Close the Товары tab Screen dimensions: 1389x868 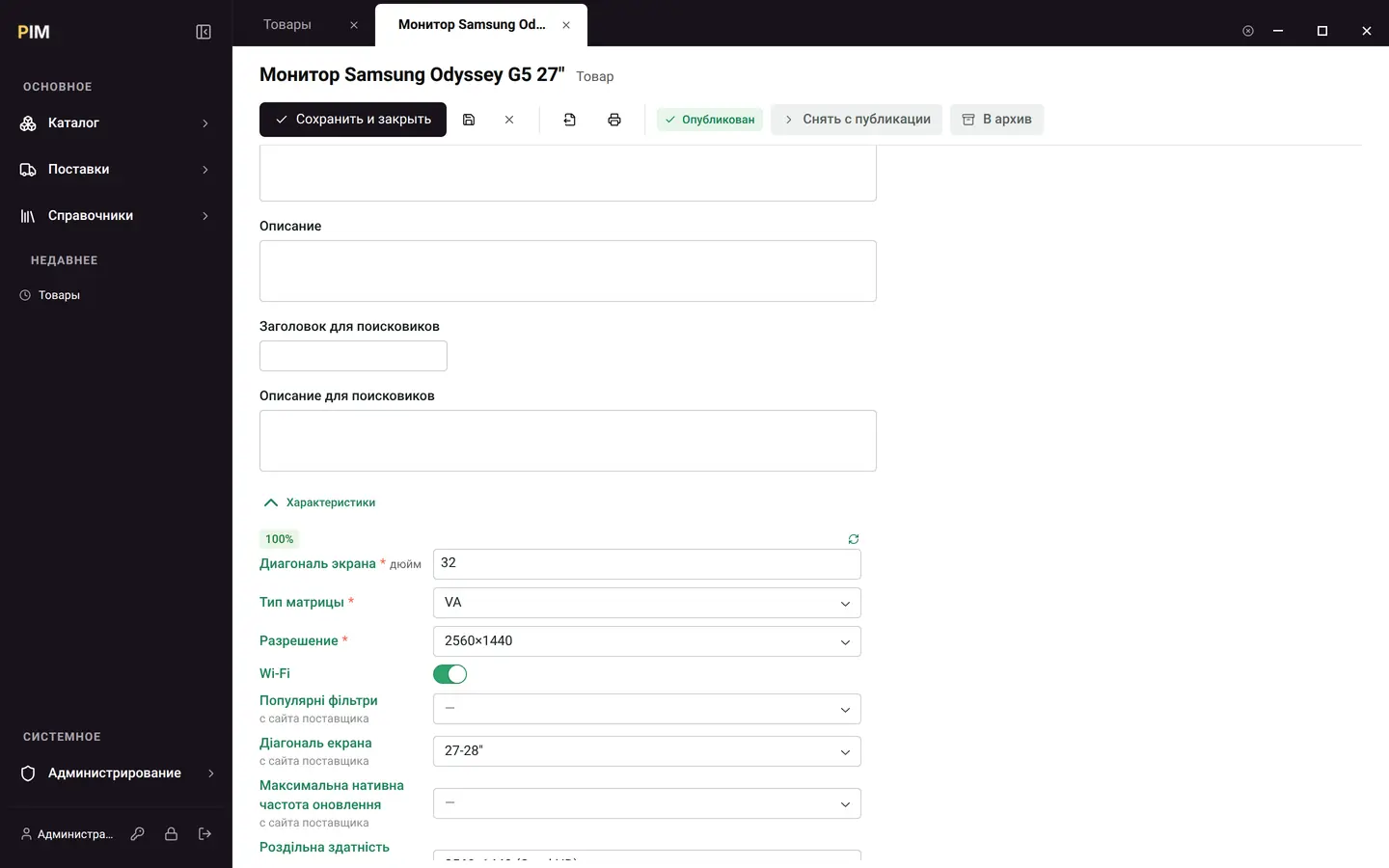[354, 25]
